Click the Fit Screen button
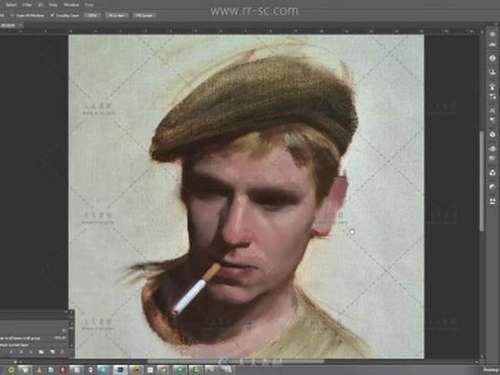 click(116, 15)
